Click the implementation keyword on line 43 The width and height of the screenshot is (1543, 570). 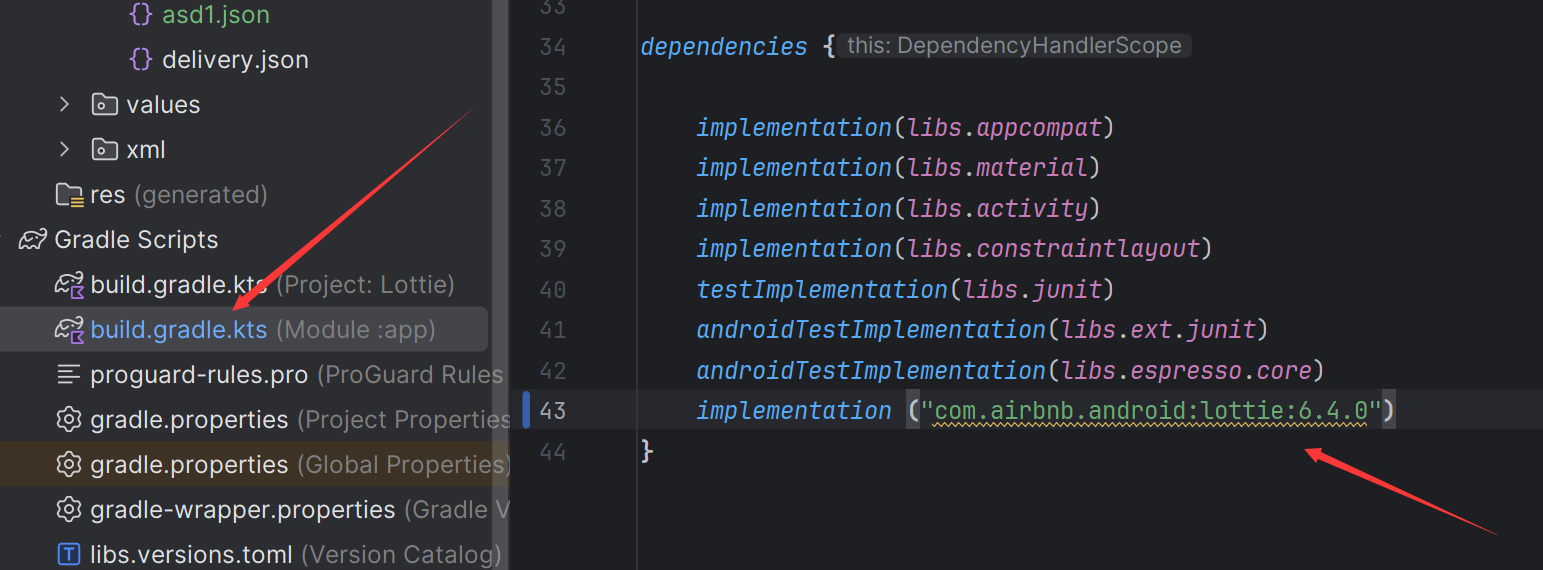[794, 410]
